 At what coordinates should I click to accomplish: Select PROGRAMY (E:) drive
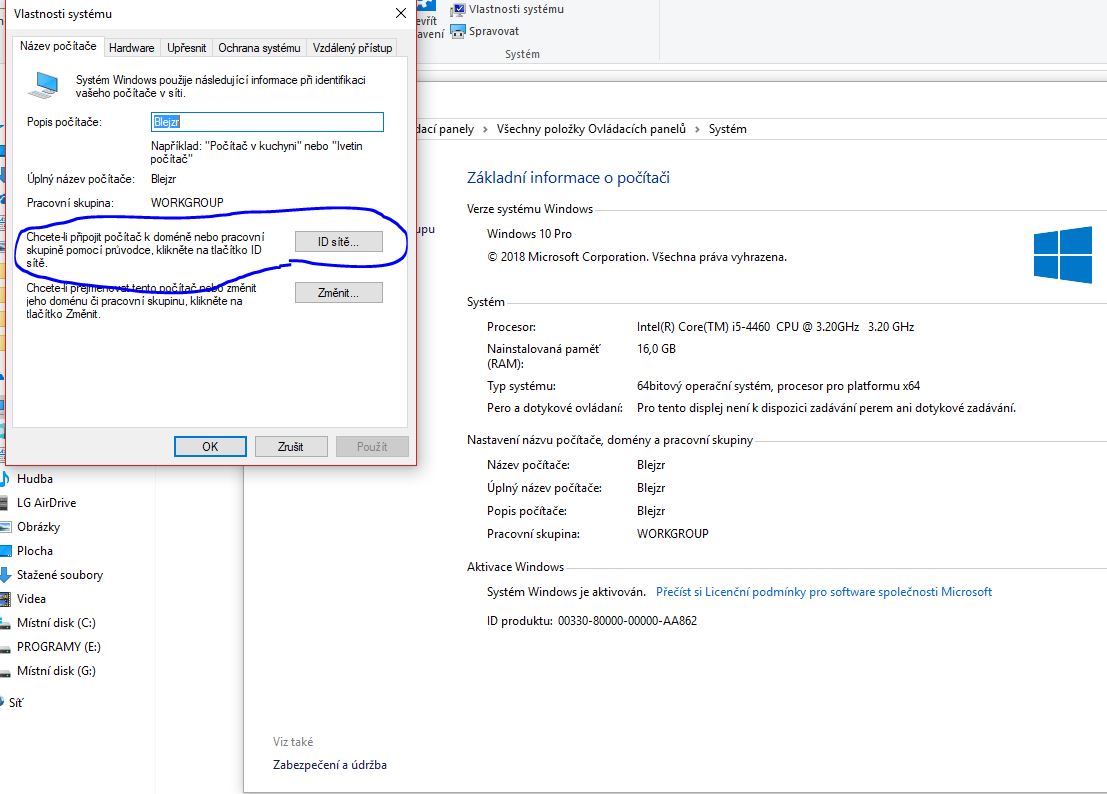(59, 646)
